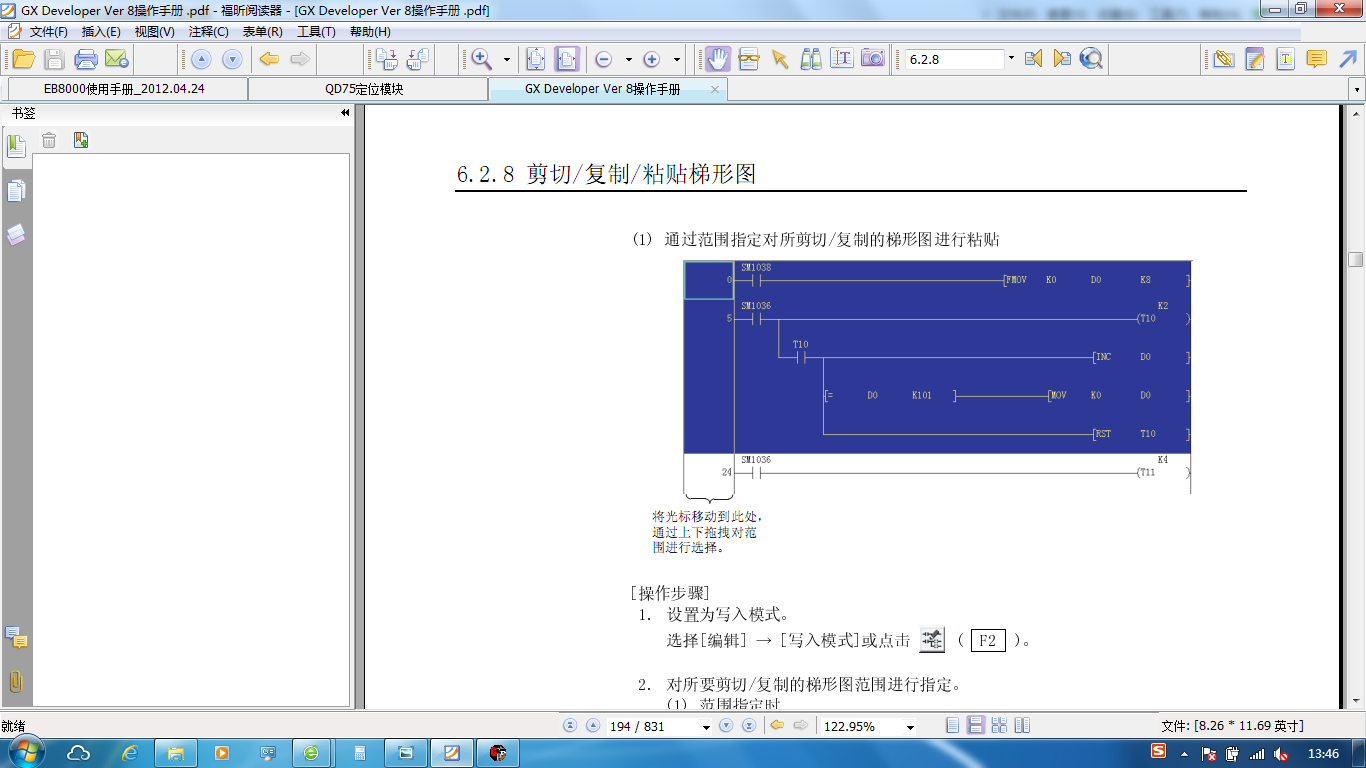Click the Snapshot camera tool

[x=873, y=59]
